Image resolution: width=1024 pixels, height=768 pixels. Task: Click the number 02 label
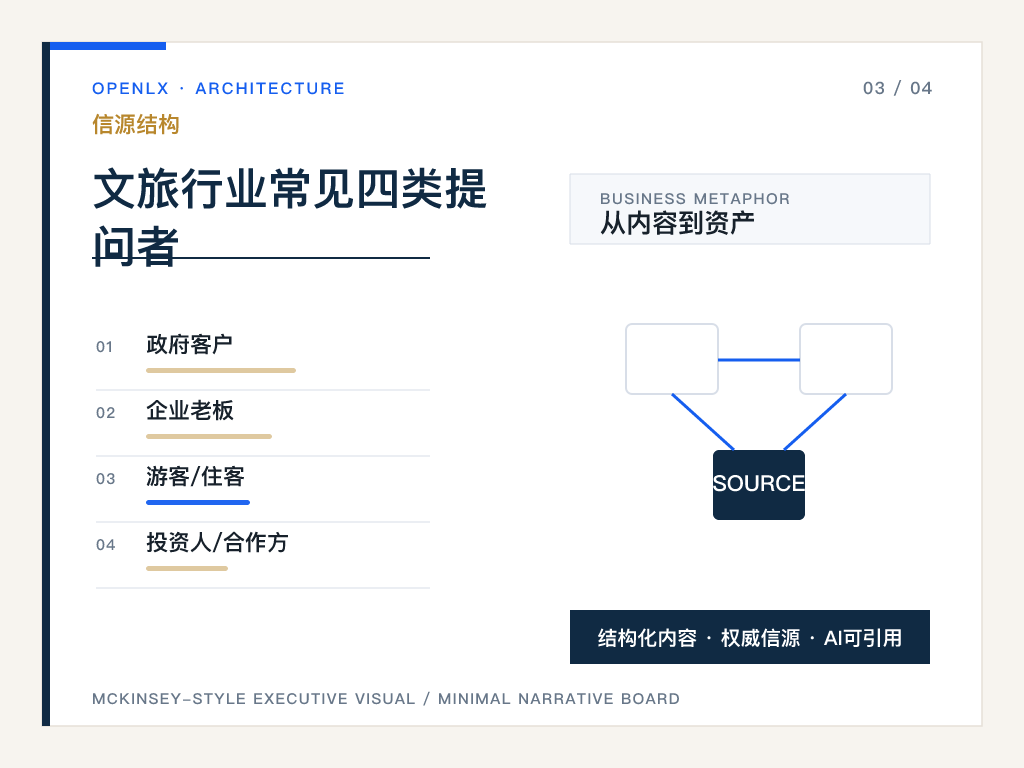point(105,413)
